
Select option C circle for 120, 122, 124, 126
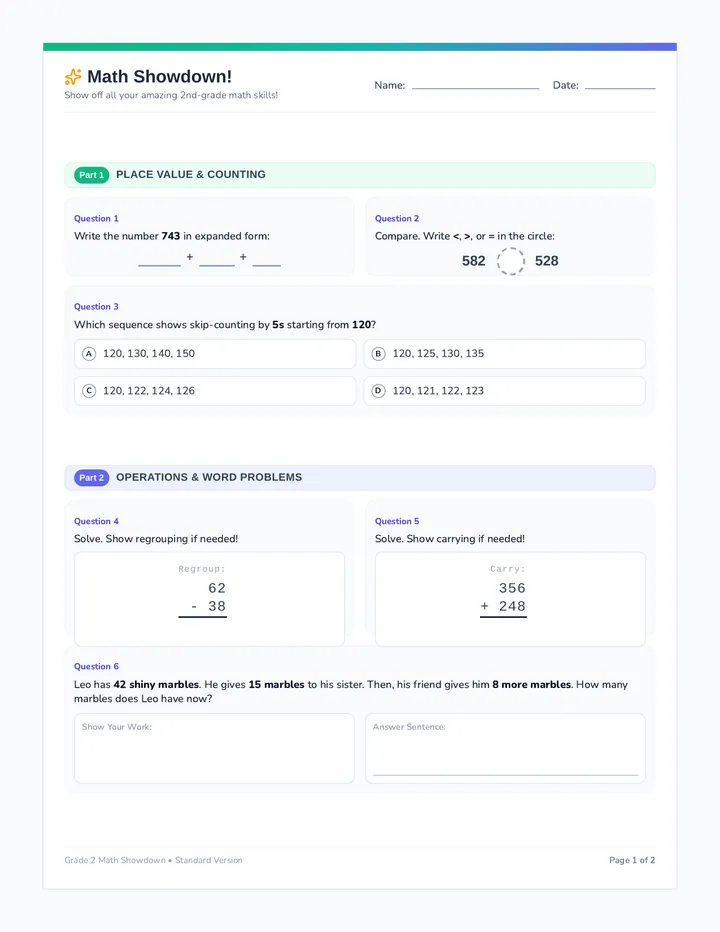89,391
